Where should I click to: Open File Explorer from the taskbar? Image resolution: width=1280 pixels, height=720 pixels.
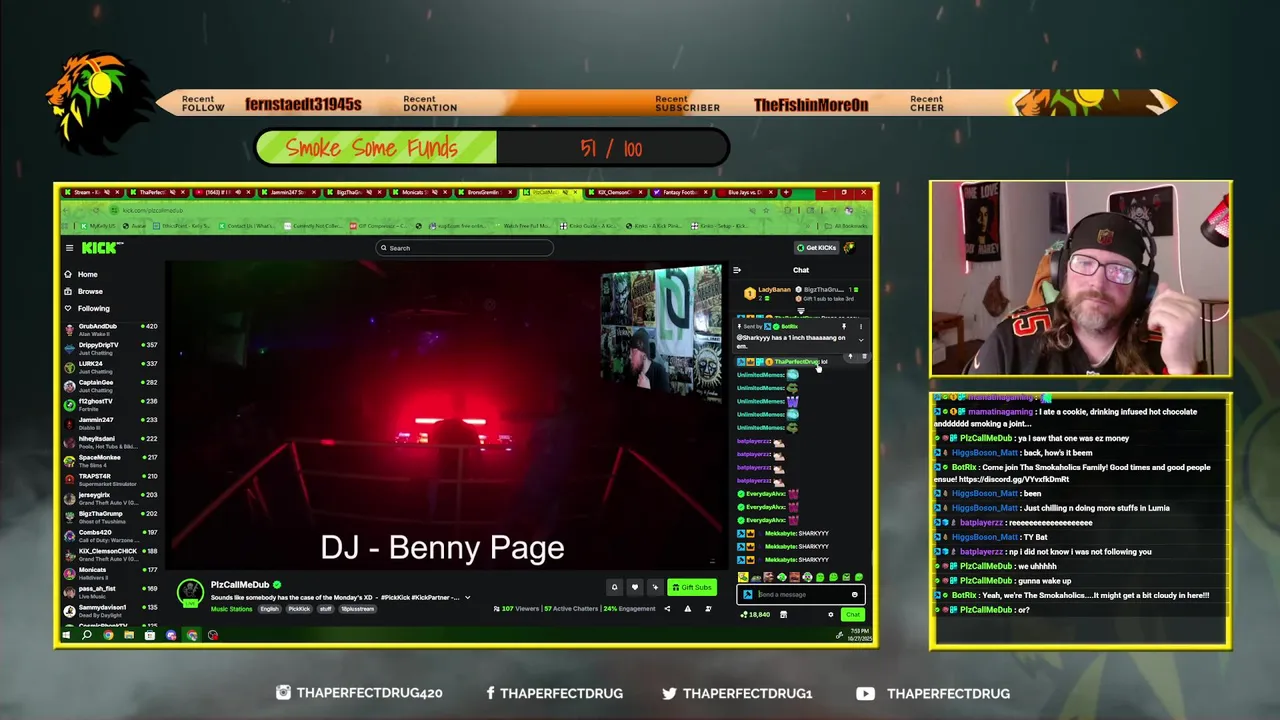point(129,635)
